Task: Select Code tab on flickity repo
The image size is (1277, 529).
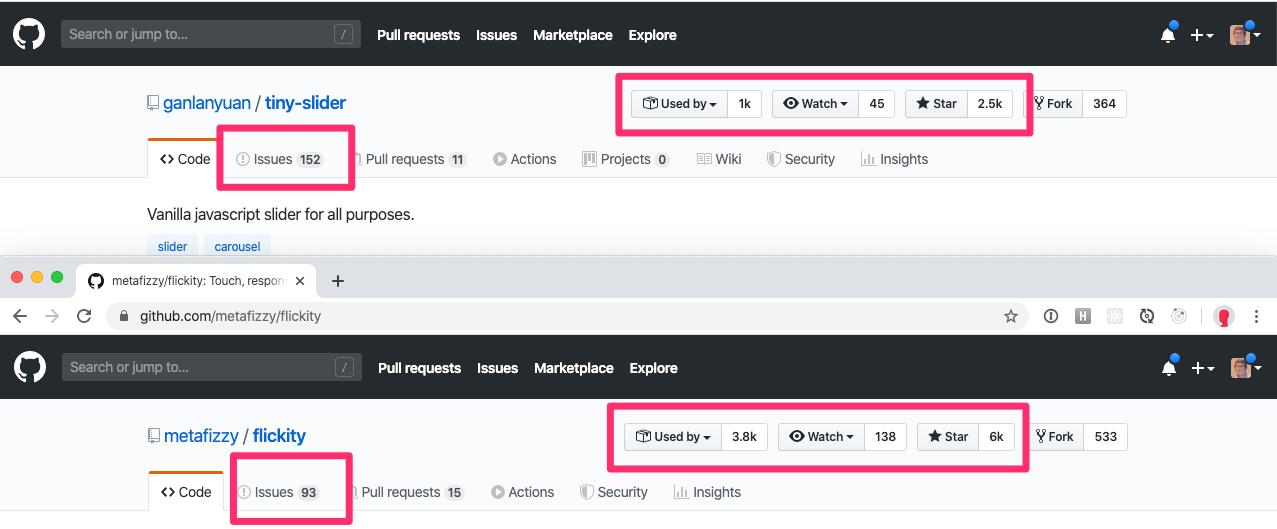Action: [186, 492]
